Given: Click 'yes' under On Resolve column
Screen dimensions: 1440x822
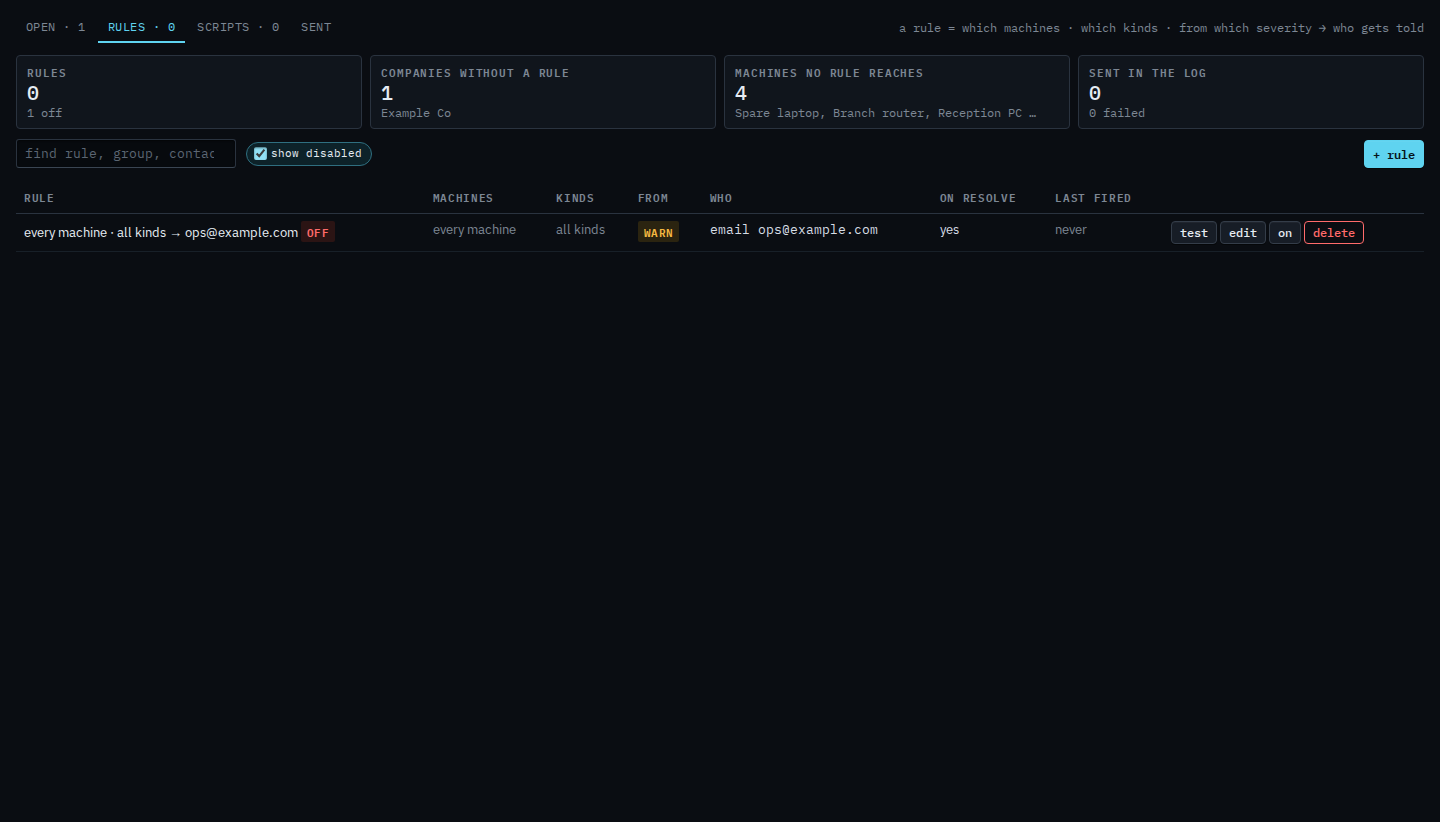Looking at the screenshot, I should [x=949, y=230].
